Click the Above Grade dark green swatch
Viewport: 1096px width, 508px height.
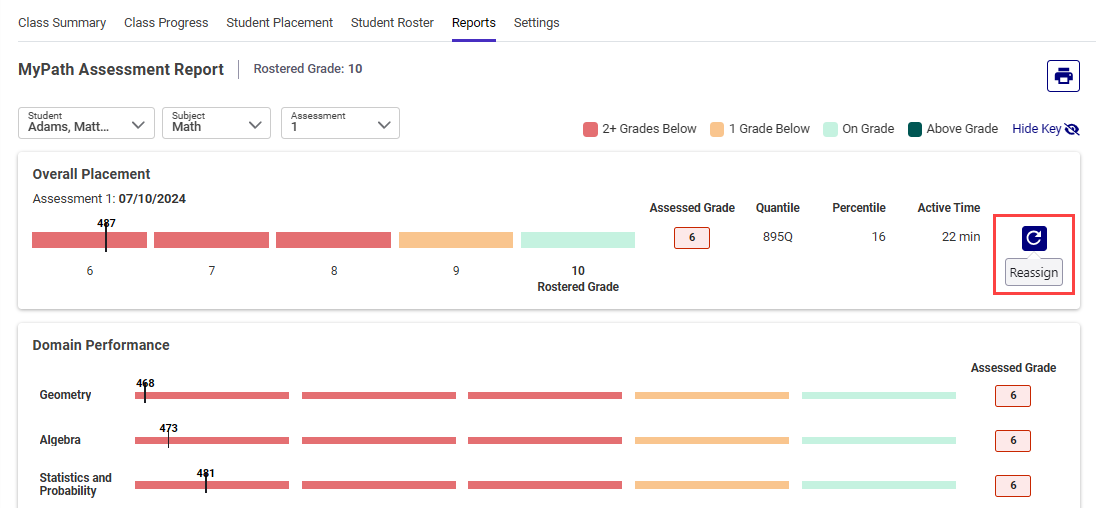915,129
